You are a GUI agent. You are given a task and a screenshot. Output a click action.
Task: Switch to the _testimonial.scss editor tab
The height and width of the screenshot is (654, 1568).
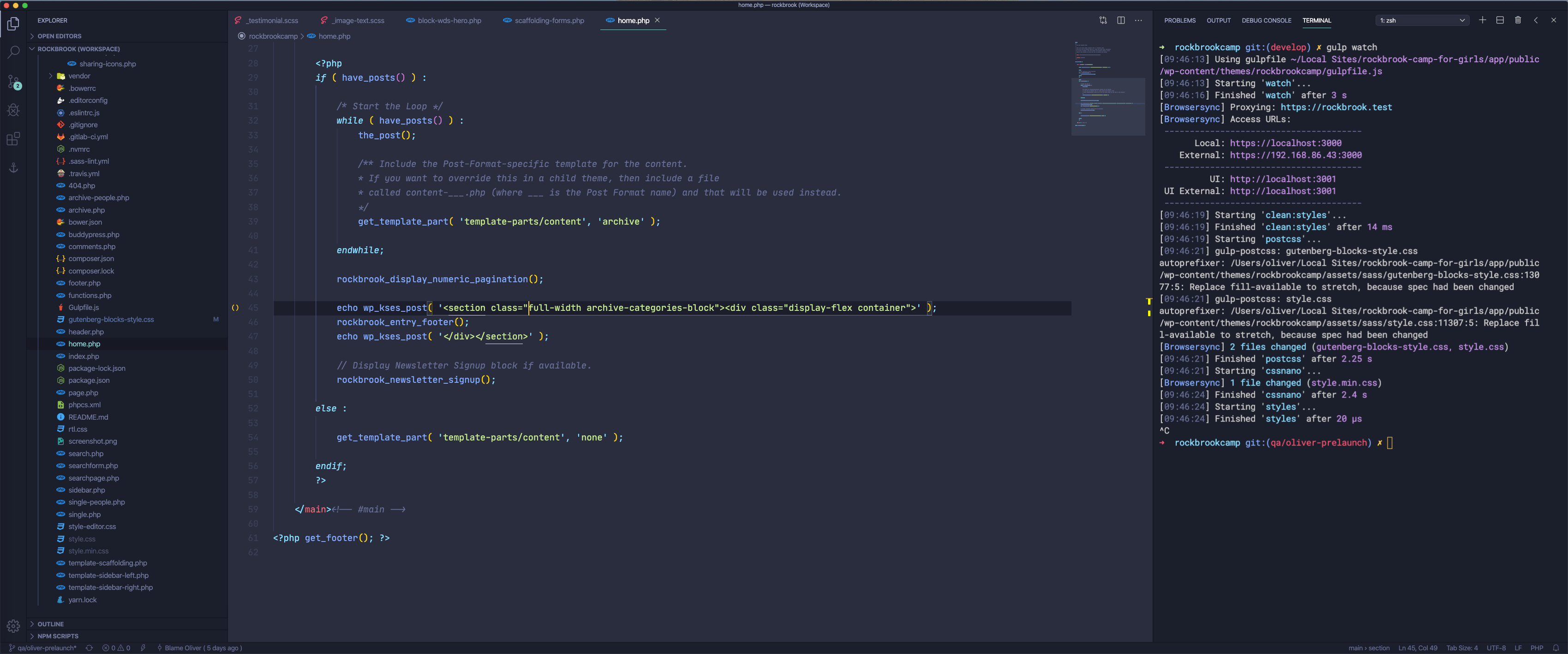[x=272, y=20]
